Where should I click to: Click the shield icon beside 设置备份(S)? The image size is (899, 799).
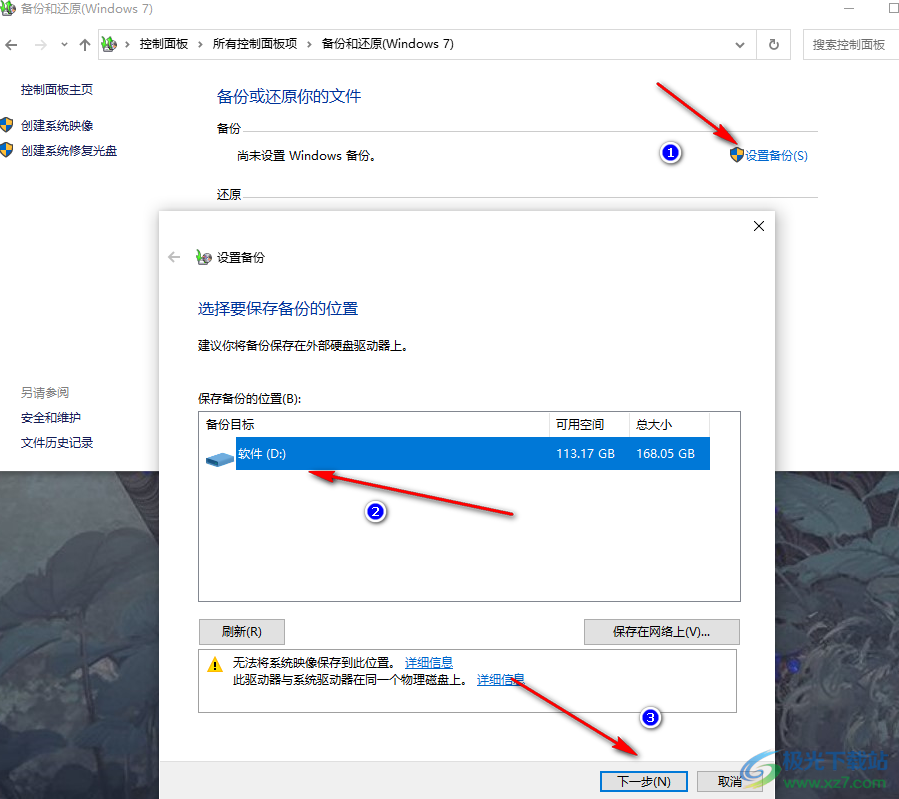[x=737, y=155]
